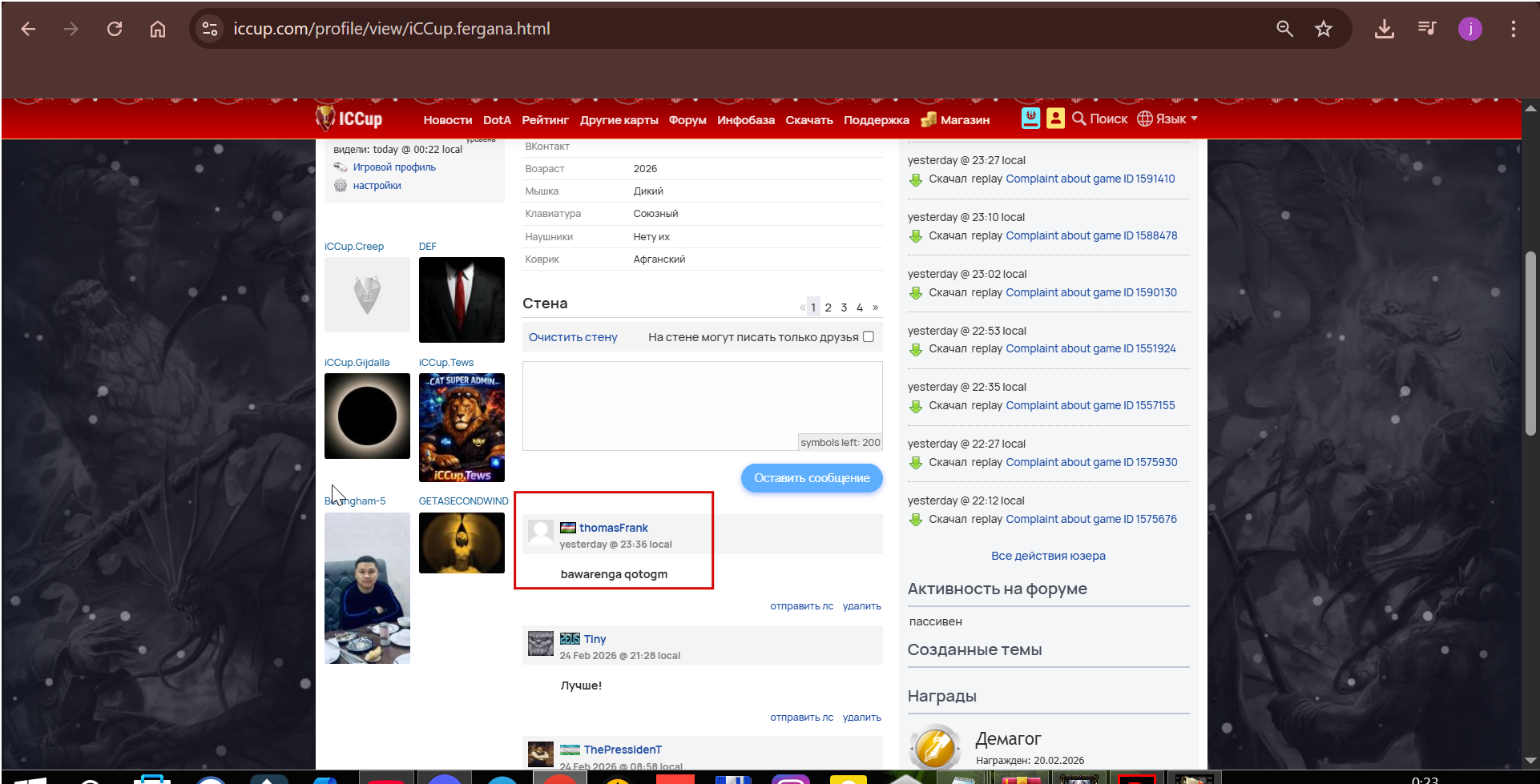Go to the next wall page arrow
The height and width of the screenshot is (784, 1540).
[875, 308]
